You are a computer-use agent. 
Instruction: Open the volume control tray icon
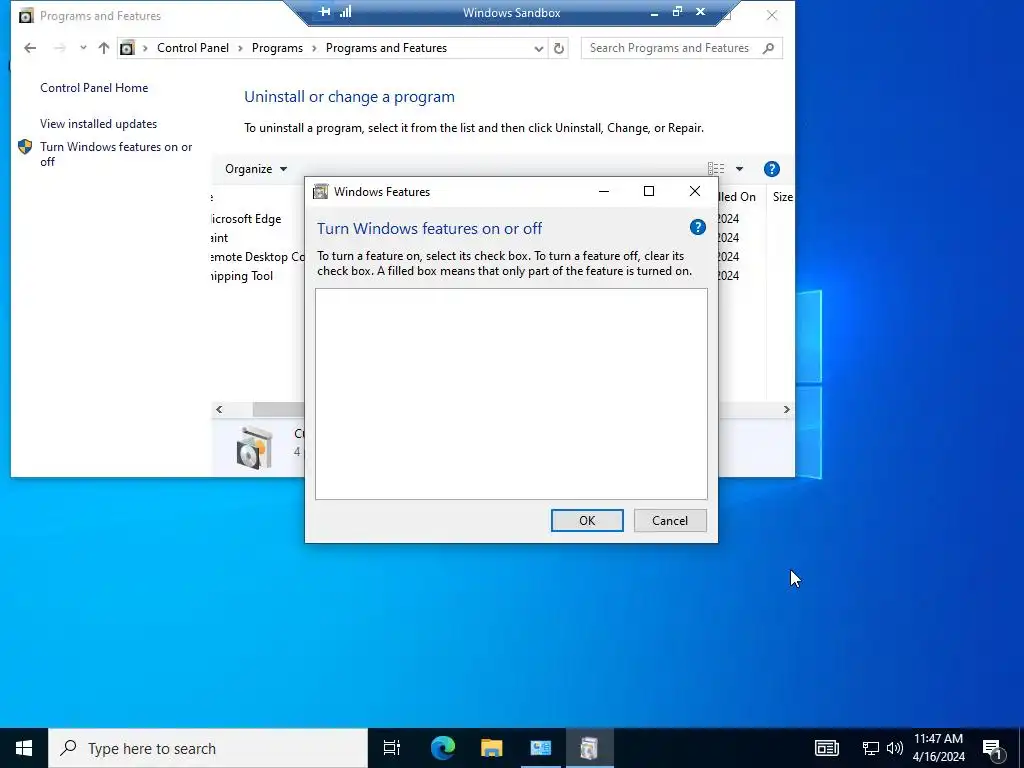coord(895,748)
